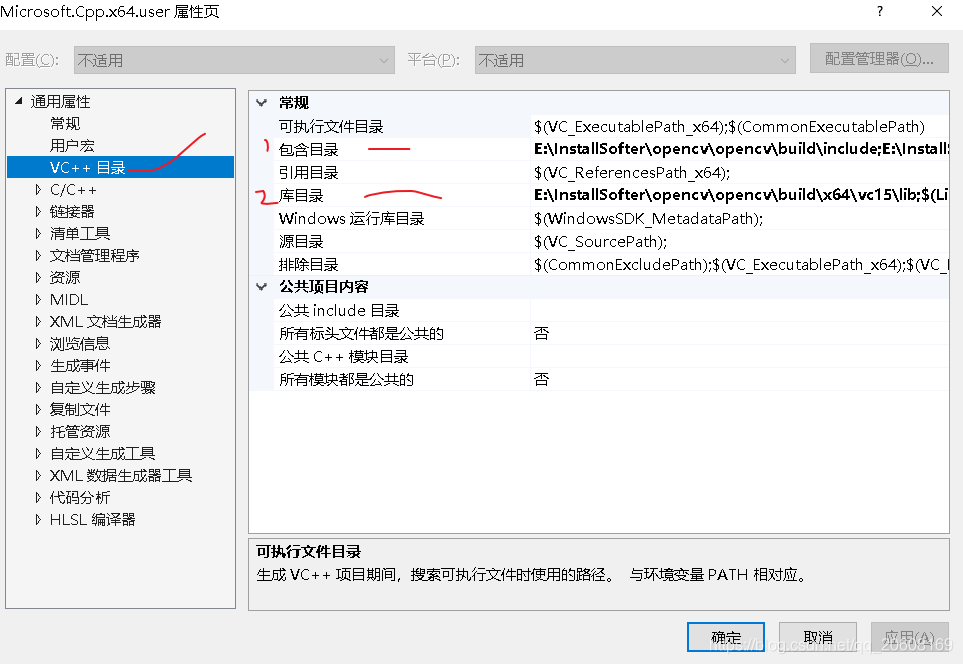
Task: Click the help question mark icon
Action: coord(878,13)
